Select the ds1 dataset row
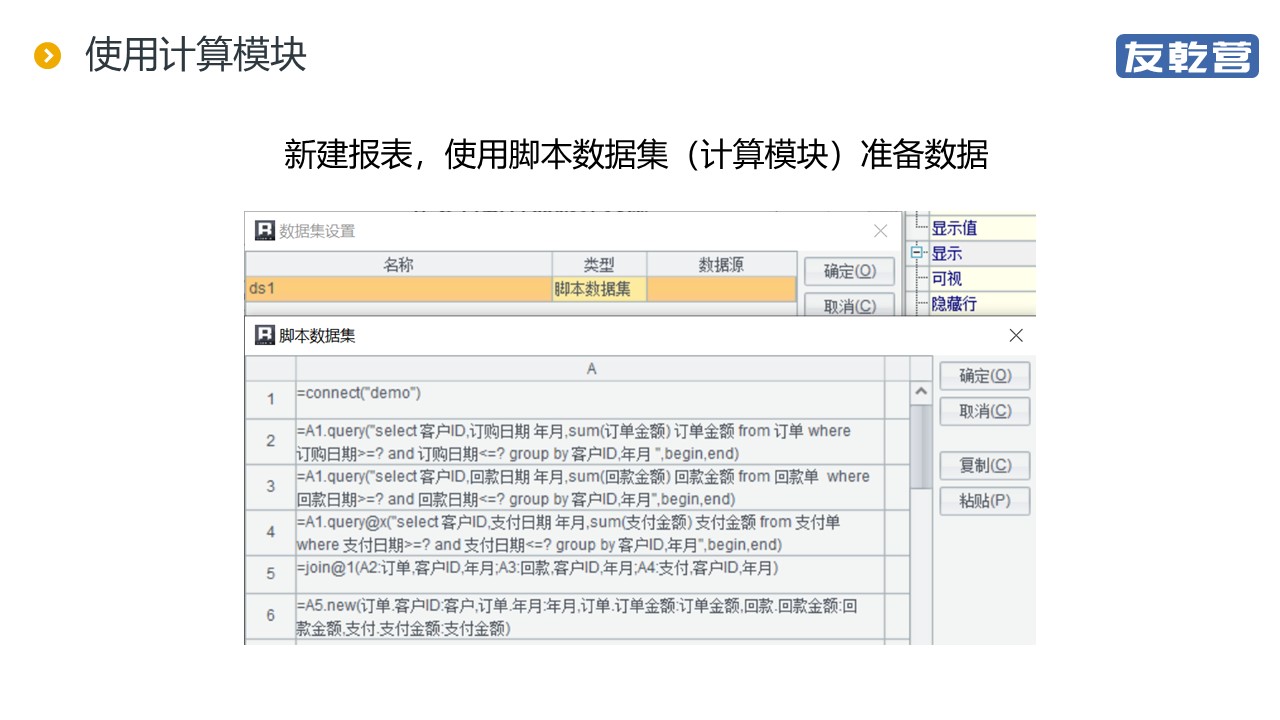Screen dimensions: 1280x720 click(x=521, y=289)
